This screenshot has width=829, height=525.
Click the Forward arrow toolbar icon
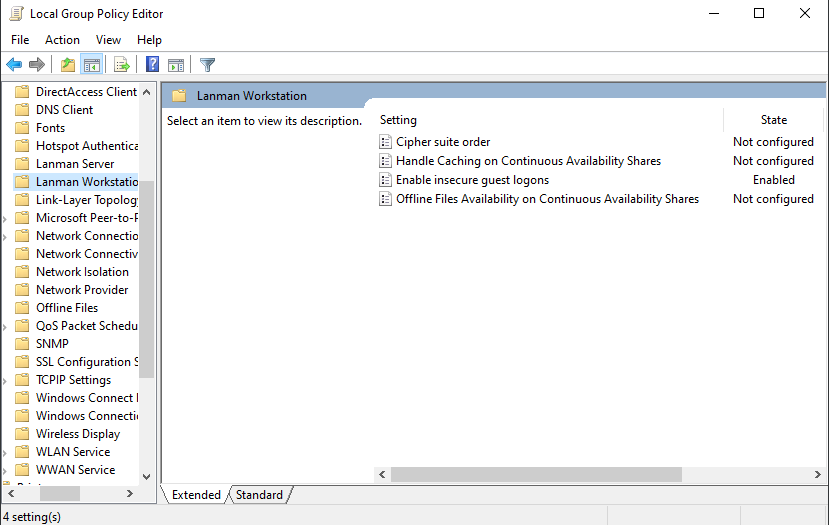click(x=36, y=65)
